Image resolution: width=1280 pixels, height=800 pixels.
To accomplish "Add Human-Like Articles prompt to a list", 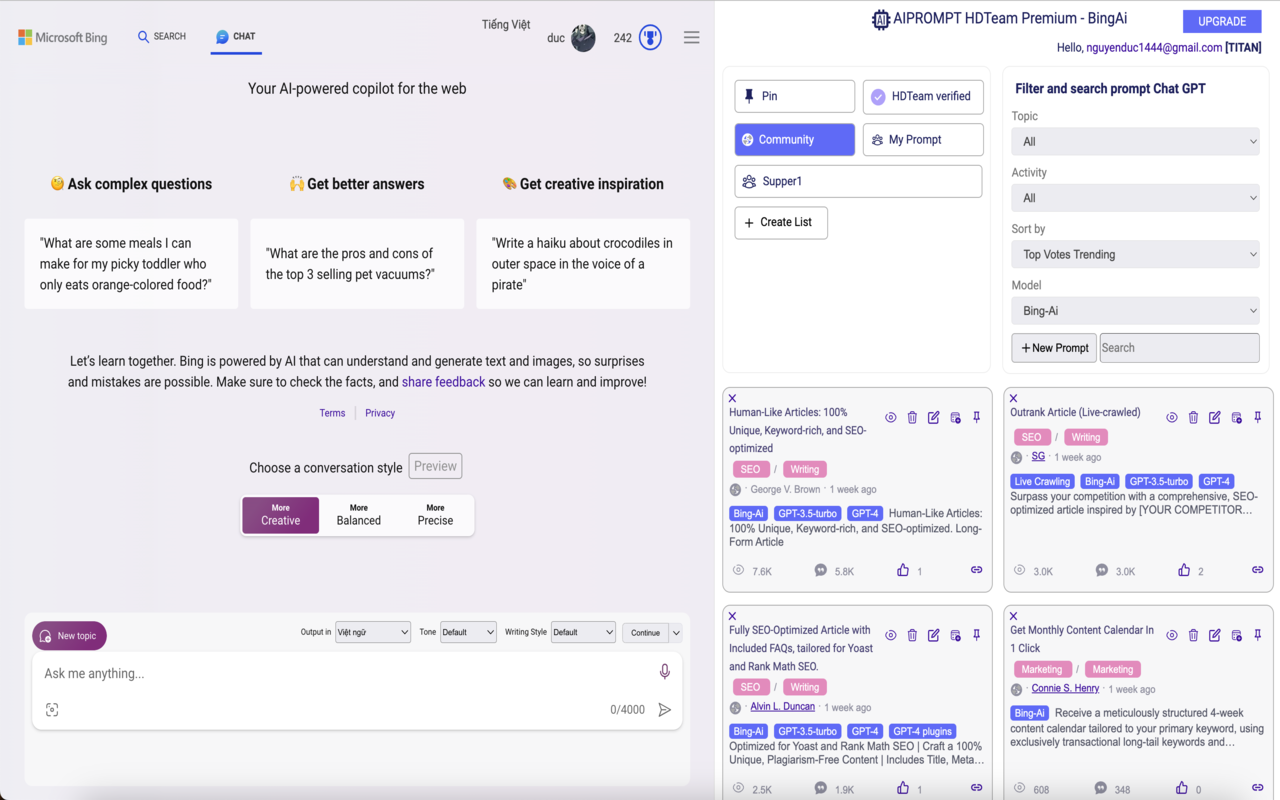I will click(955, 417).
